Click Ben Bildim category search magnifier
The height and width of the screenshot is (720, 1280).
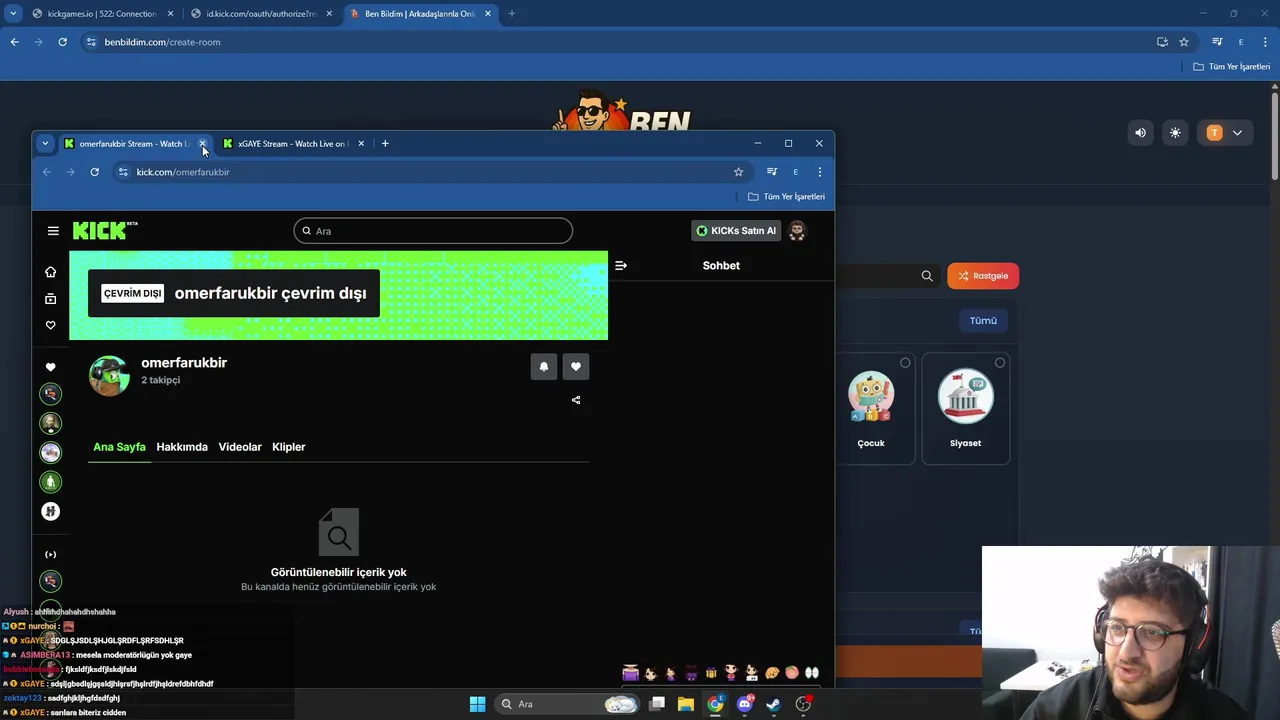[927, 276]
